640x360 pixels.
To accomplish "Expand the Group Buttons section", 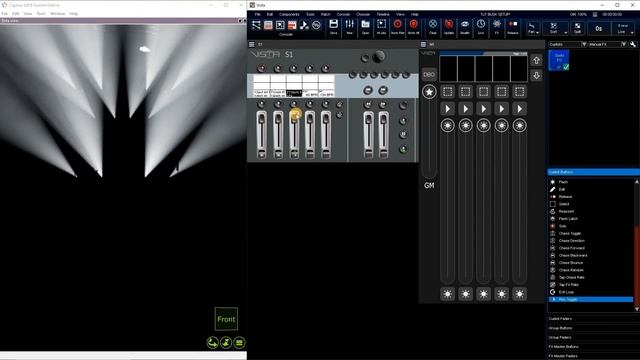I will click(x=593, y=328).
